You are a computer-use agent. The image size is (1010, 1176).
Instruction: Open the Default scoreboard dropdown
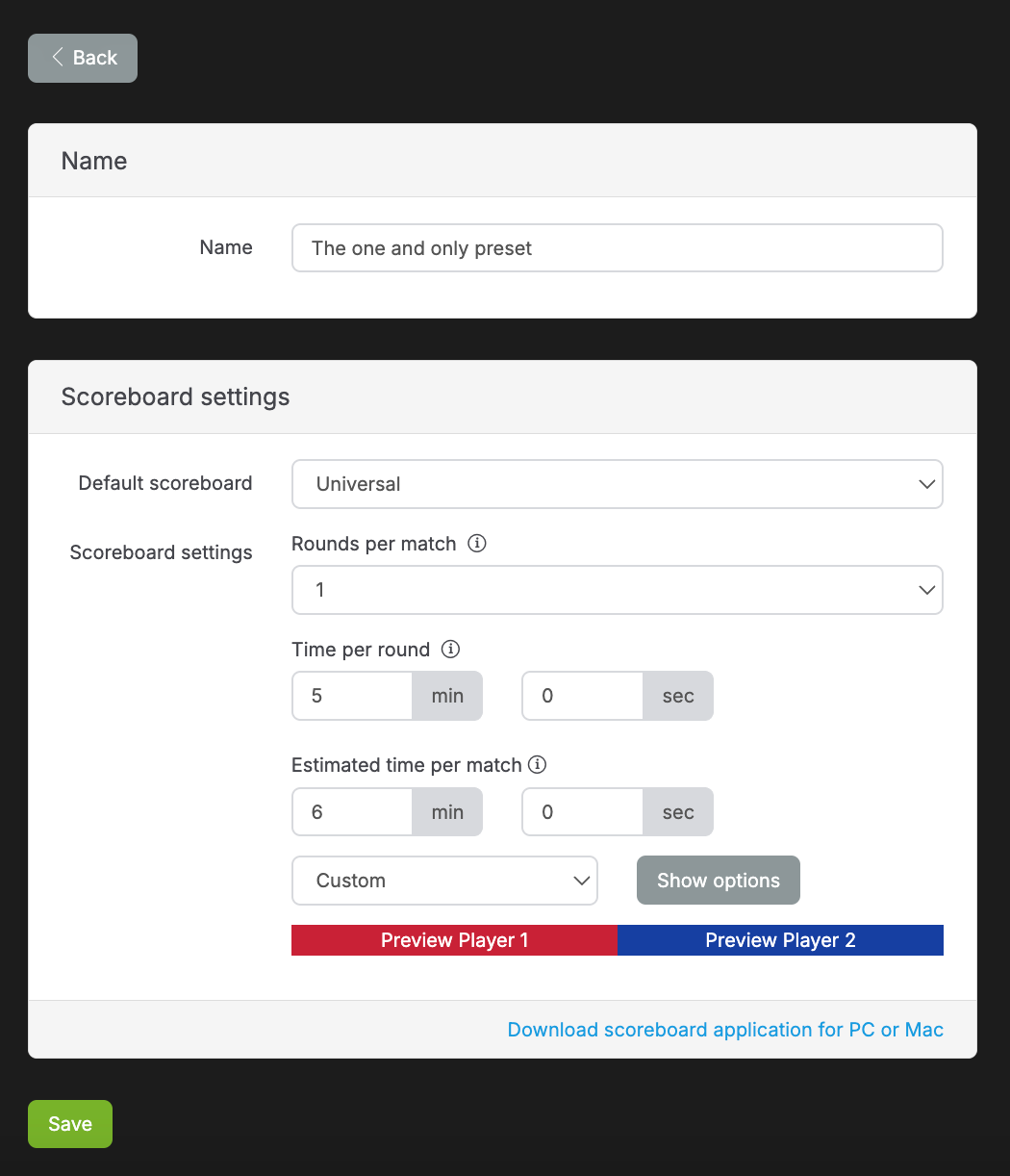point(617,484)
